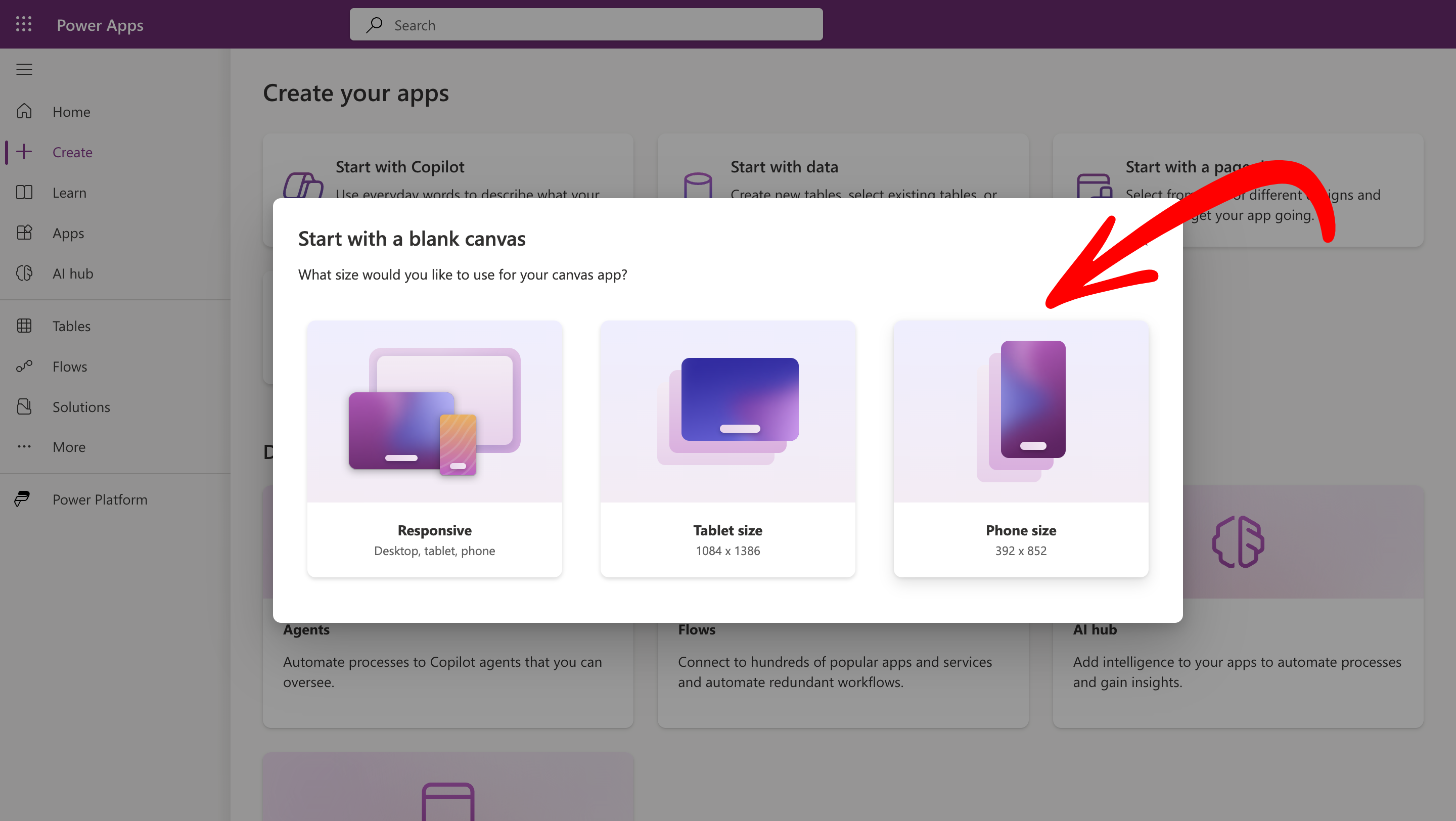
Task: Click the search magnifier icon
Action: pyautogui.click(x=374, y=25)
